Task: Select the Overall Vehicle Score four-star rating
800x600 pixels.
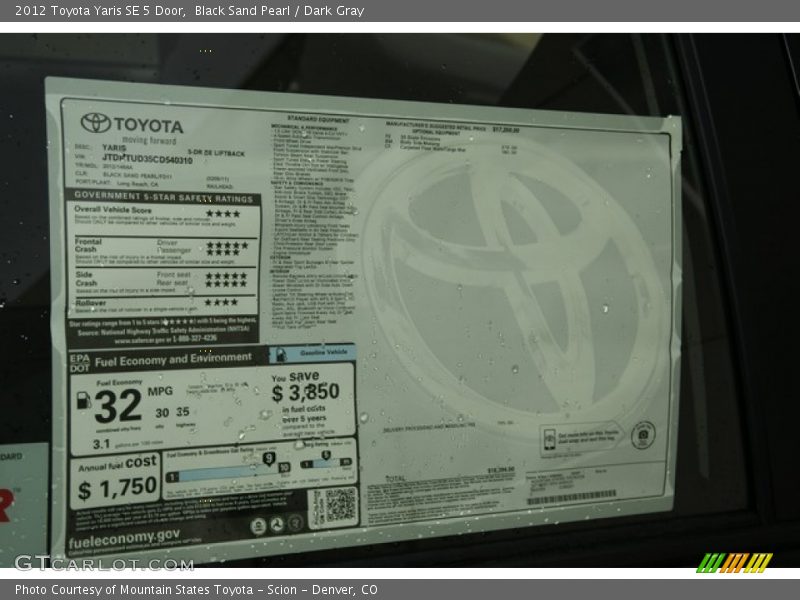Action: click(x=225, y=212)
